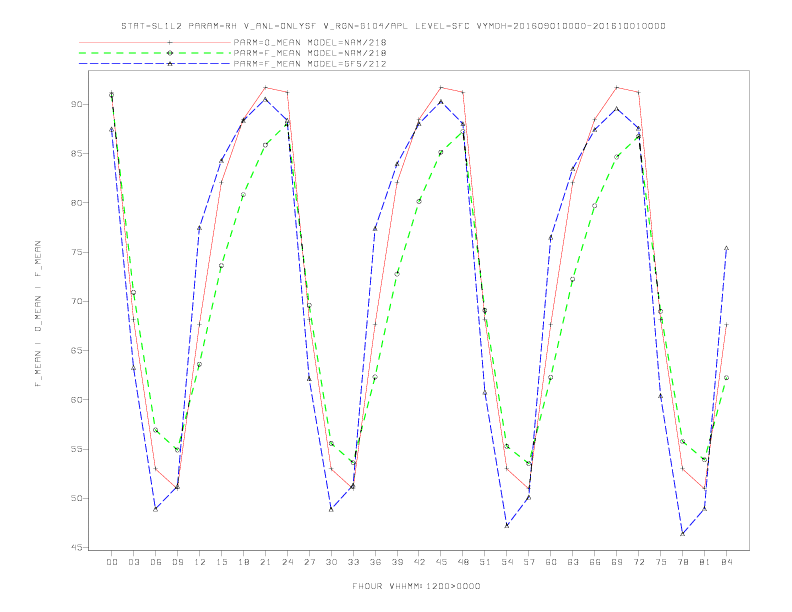This screenshot has width=792, height=612.
Task: Click the x-axis forecast hour label 42
Action: 419,562
